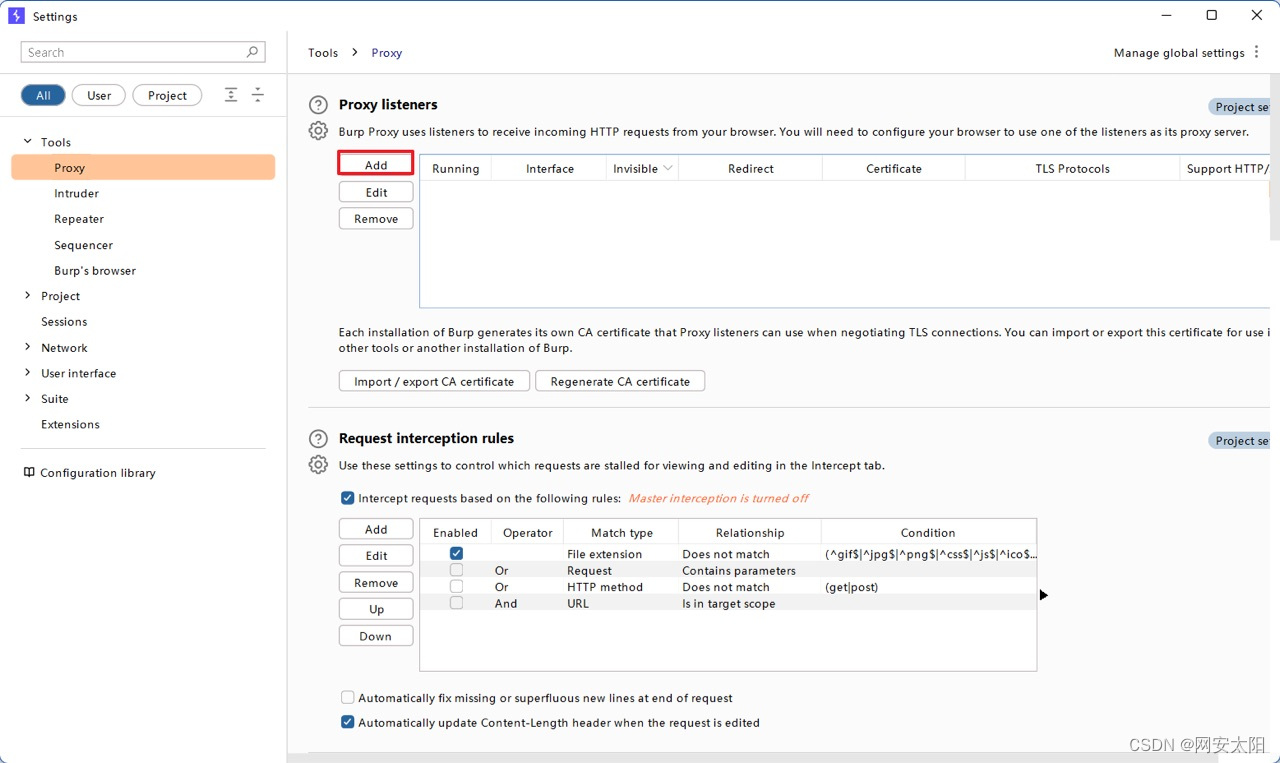Image resolution: width=1280 pixels, height=763 pixels.
Task: Move interception rule Up
Action: [376, 609]
